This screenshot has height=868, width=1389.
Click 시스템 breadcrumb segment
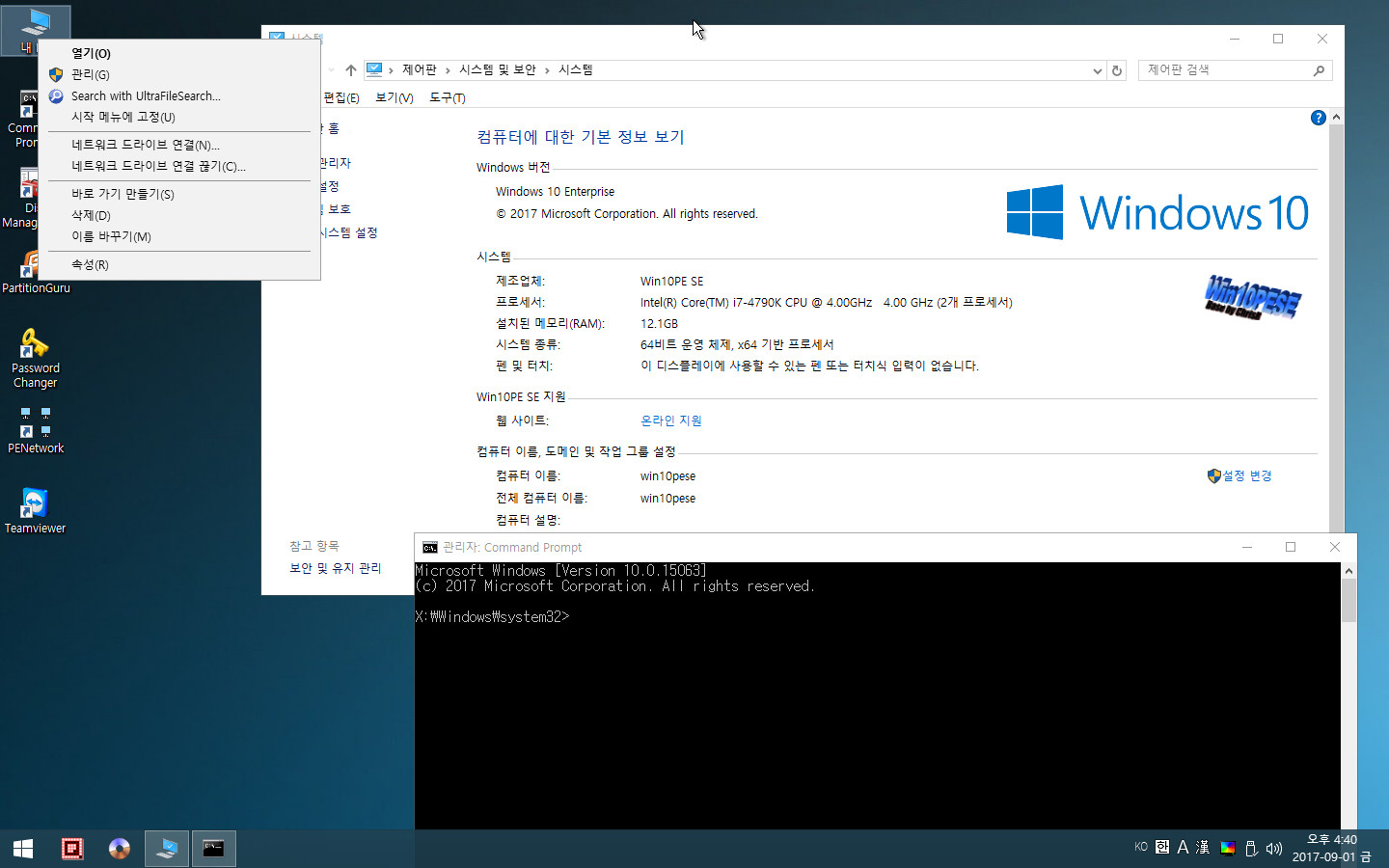pos(576,69)
